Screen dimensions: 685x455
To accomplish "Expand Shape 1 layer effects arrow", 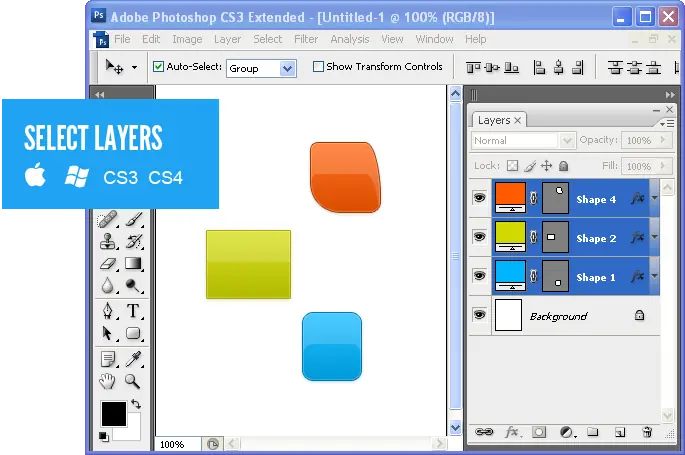I will click(x=654, y=276).
